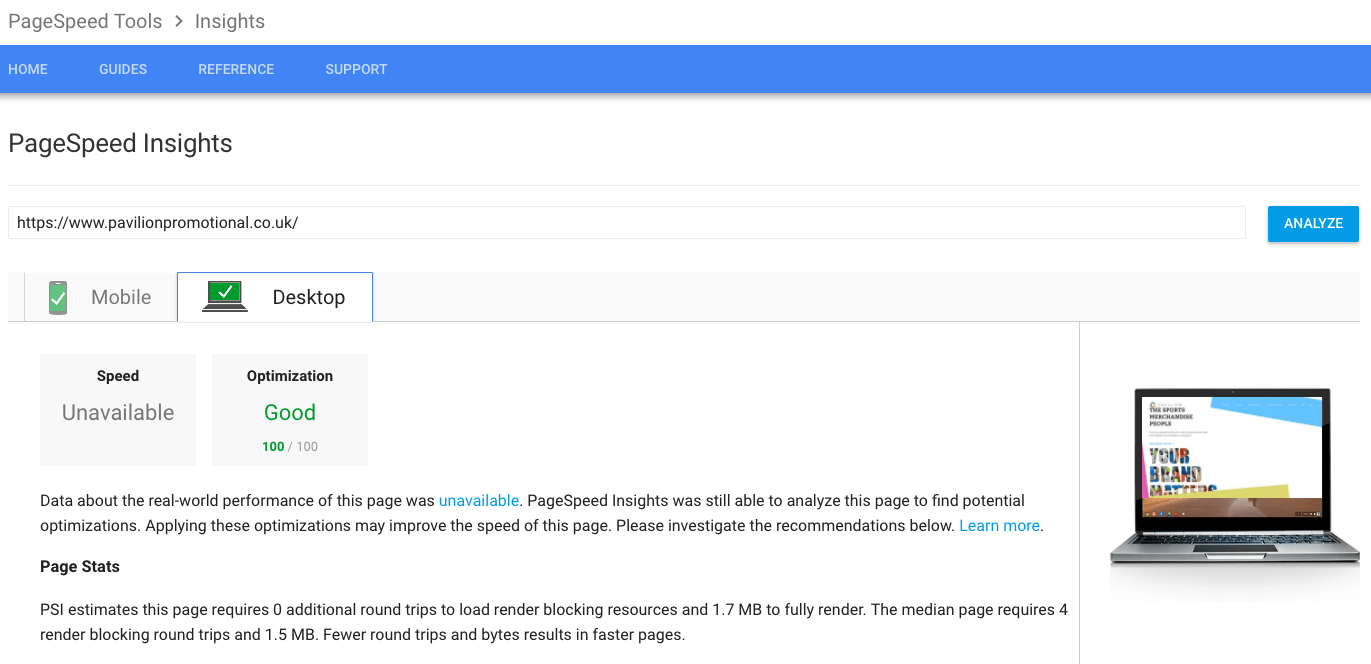The height and width of the screenshot is (664, 1371).
Task: Click the Mobile phone icon
Action: (x=58, y=297)
